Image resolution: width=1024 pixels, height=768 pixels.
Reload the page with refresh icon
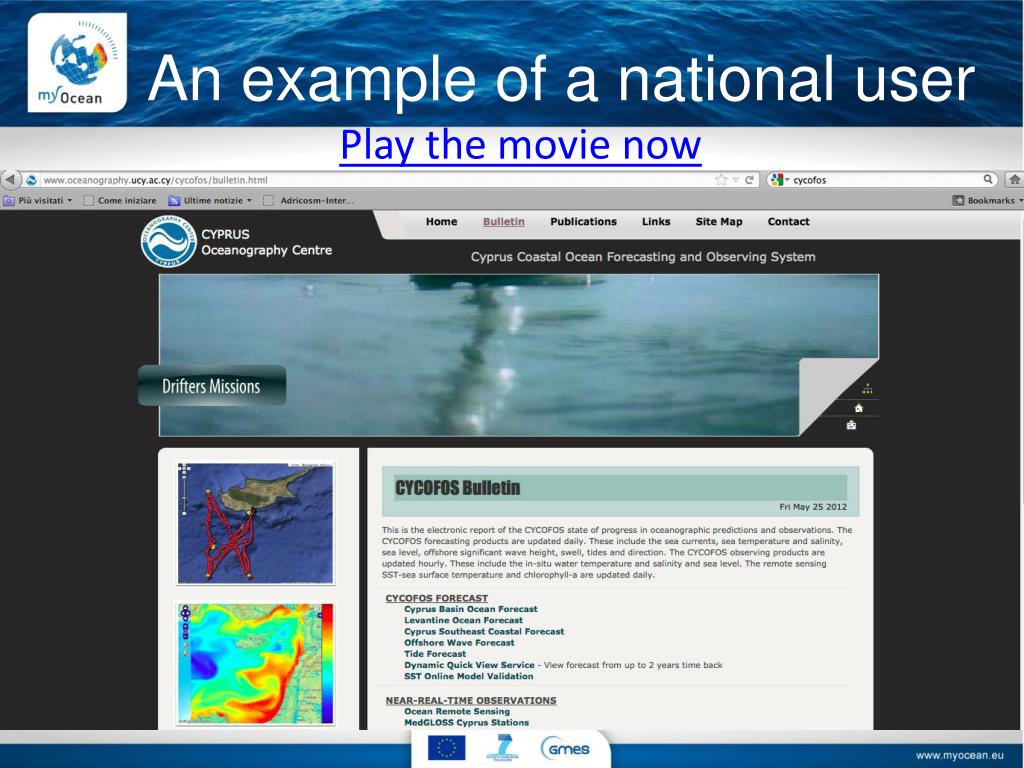tap(750, 180)
